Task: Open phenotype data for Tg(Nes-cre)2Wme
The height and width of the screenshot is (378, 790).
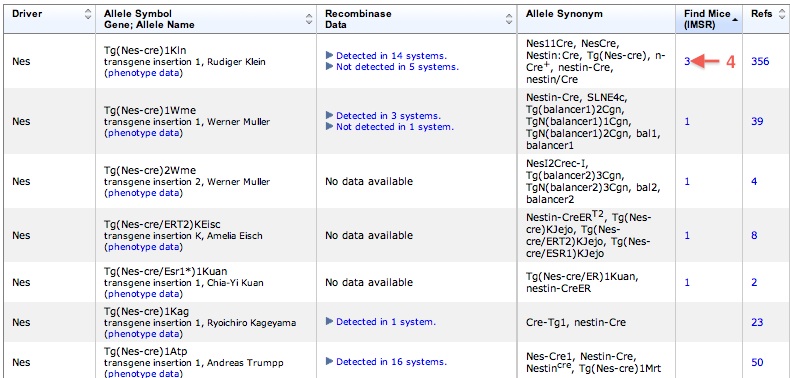Action: pos(143,193)
